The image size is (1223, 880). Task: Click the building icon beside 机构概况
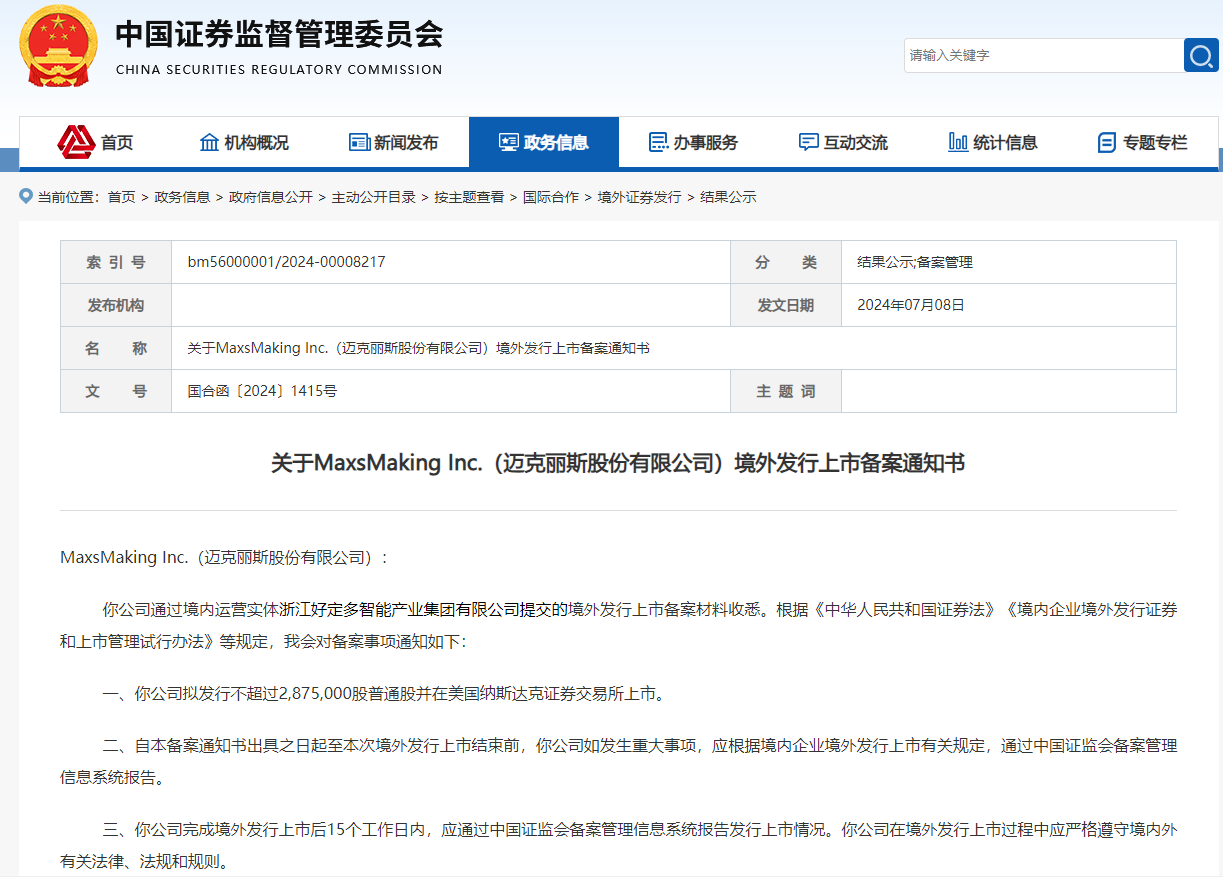(x=209, y=142)
